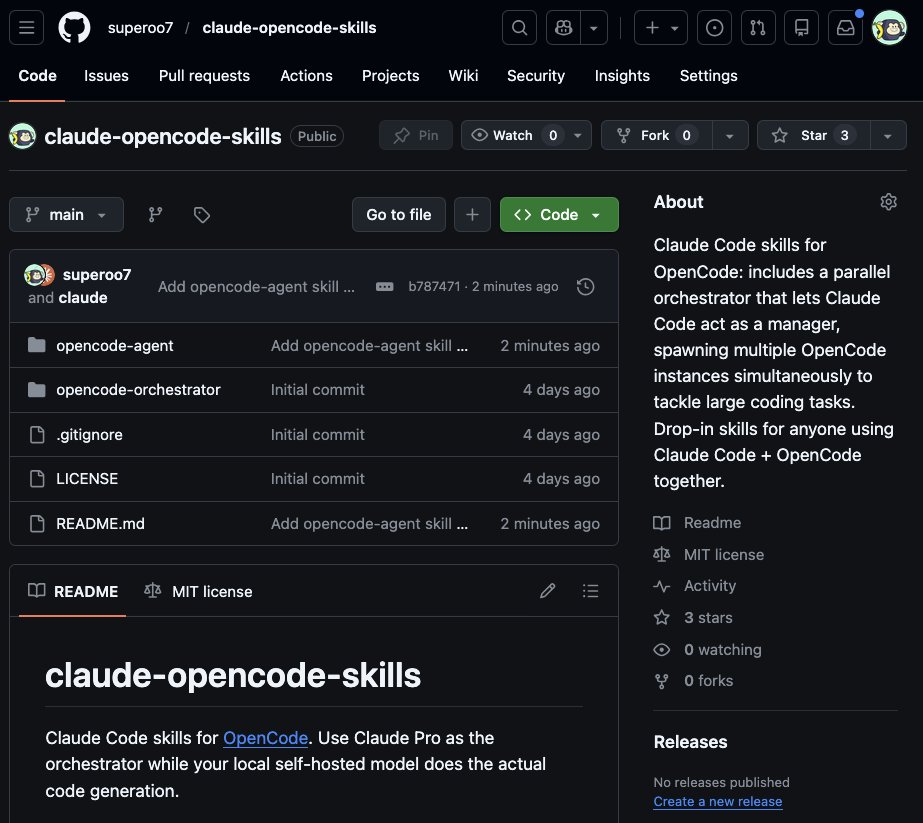The height and width of the screenshot is (823, 923).
Task: View branches via the branch icon
Action: [155, 215]
